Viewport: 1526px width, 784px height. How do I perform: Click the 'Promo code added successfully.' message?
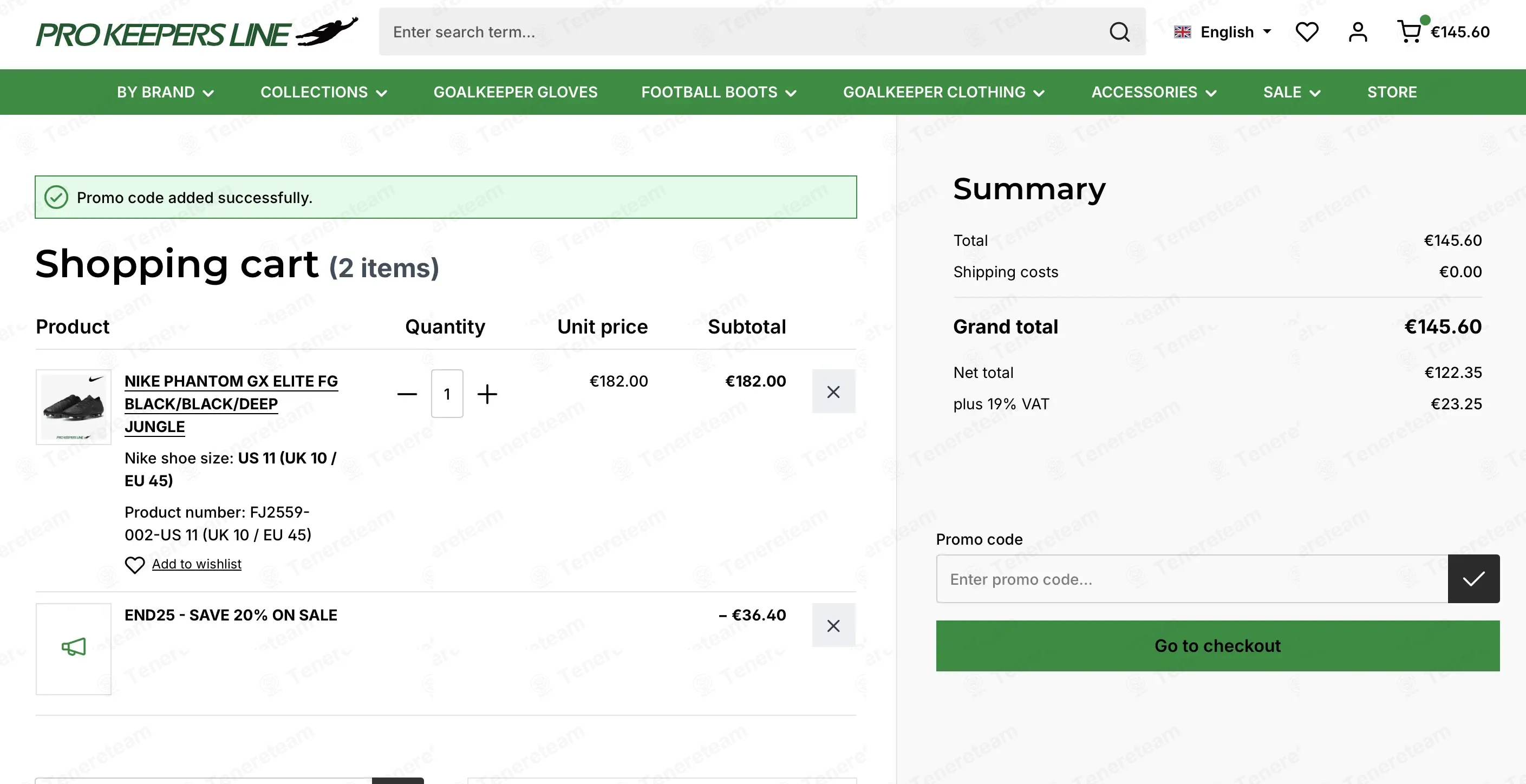[x=194, y=197]
